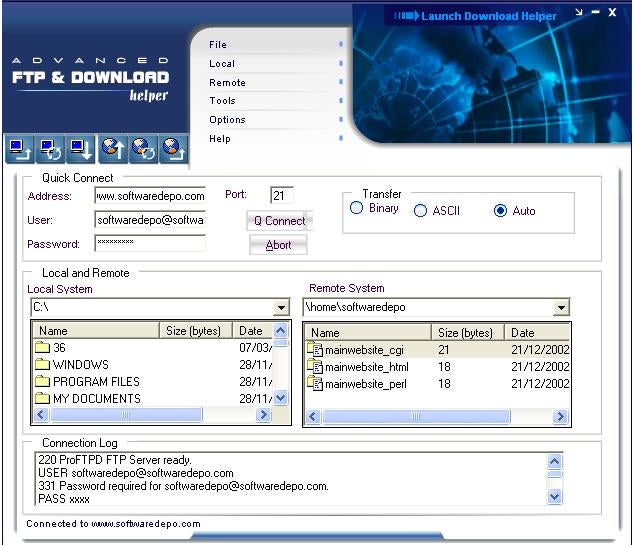The width and height of the screenshot is (634, 546).
Task: Click the computer icon with down arrow
Action: tap(81, 150)
